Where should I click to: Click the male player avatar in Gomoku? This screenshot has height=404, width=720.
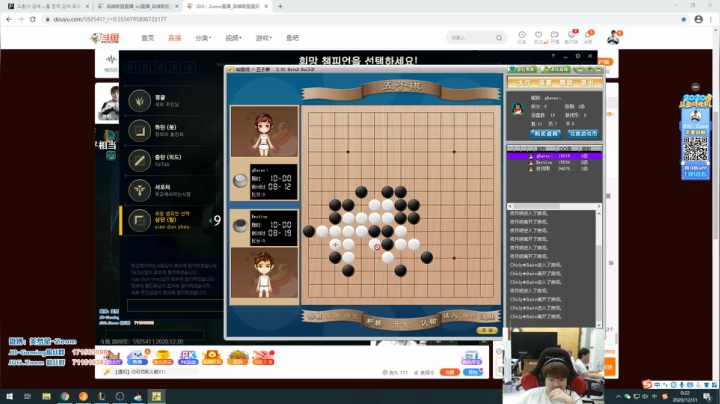(x=264, y=273)
